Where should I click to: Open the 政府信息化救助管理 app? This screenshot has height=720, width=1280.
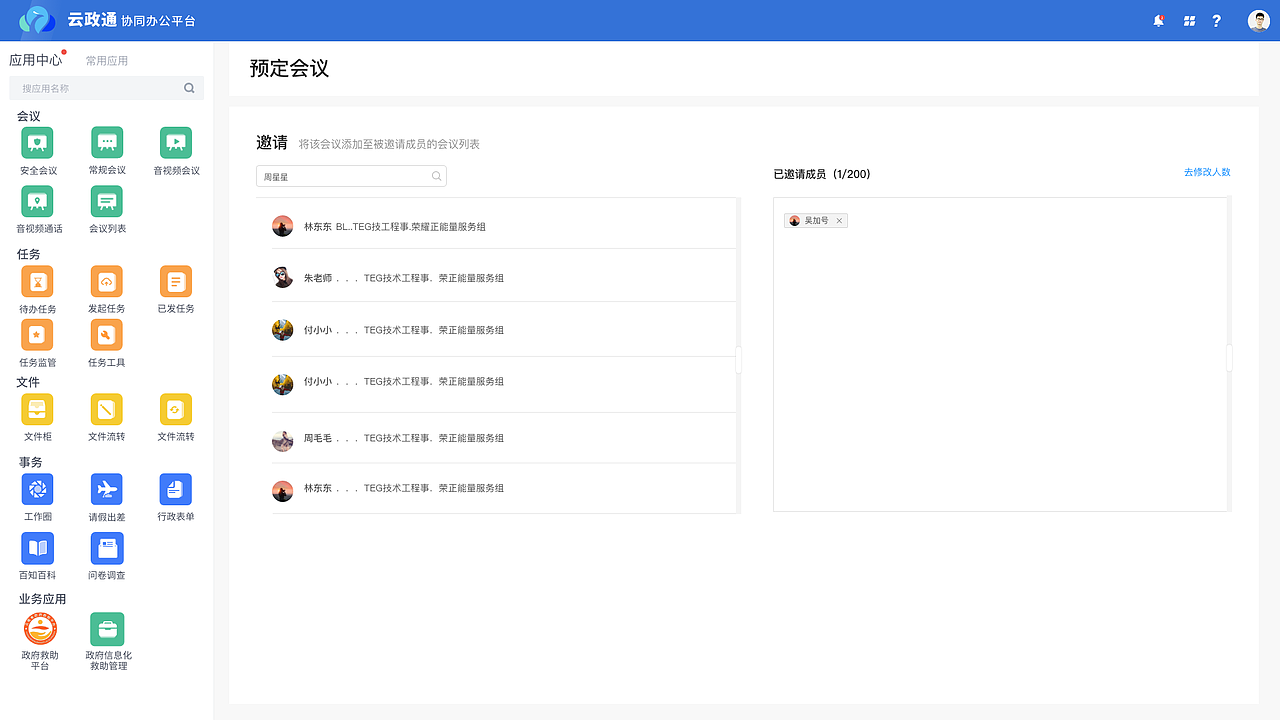pyautogui.click(x=107, y=629)
